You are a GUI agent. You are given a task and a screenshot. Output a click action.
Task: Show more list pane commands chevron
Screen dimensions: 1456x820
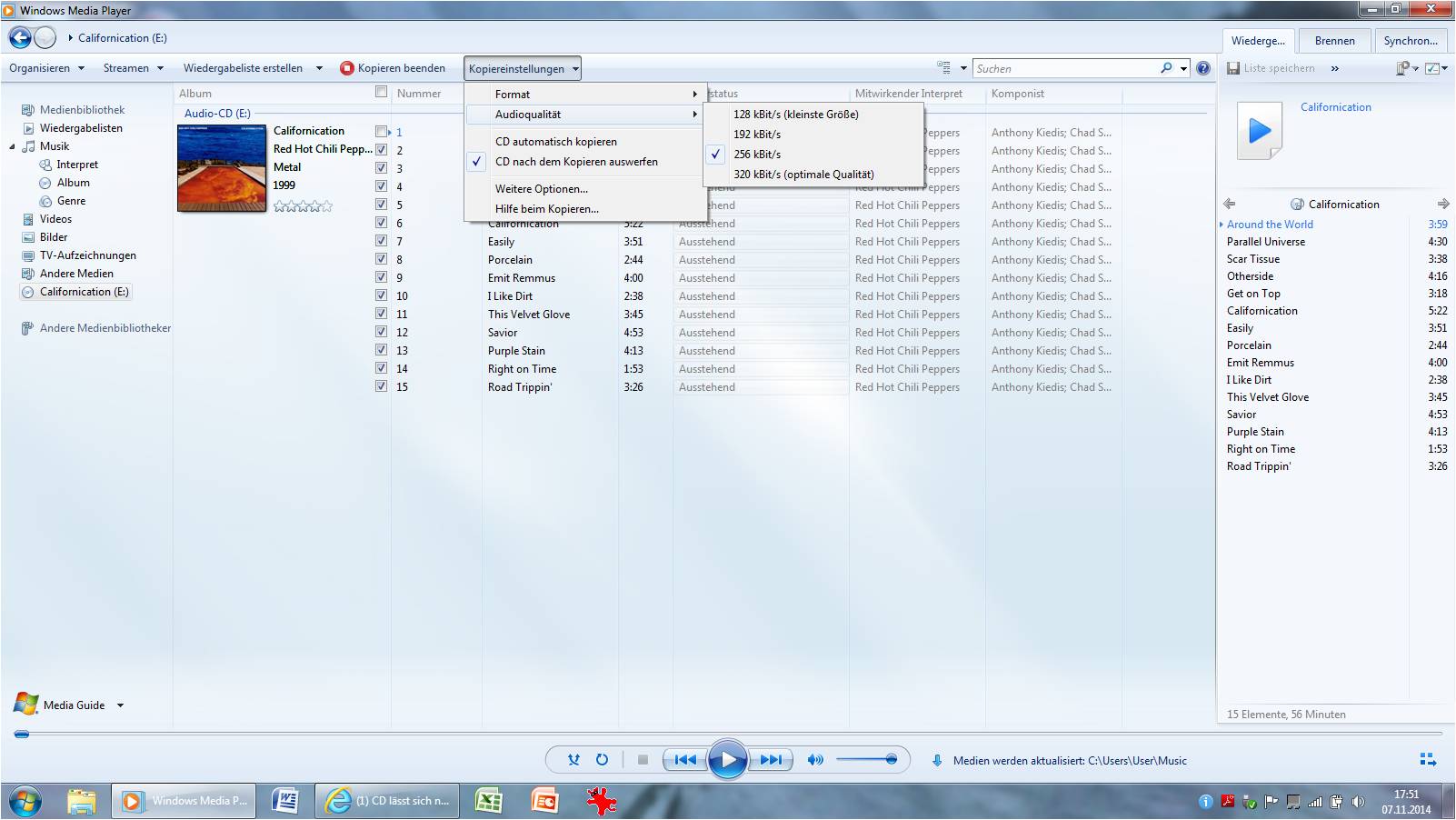1334,68
